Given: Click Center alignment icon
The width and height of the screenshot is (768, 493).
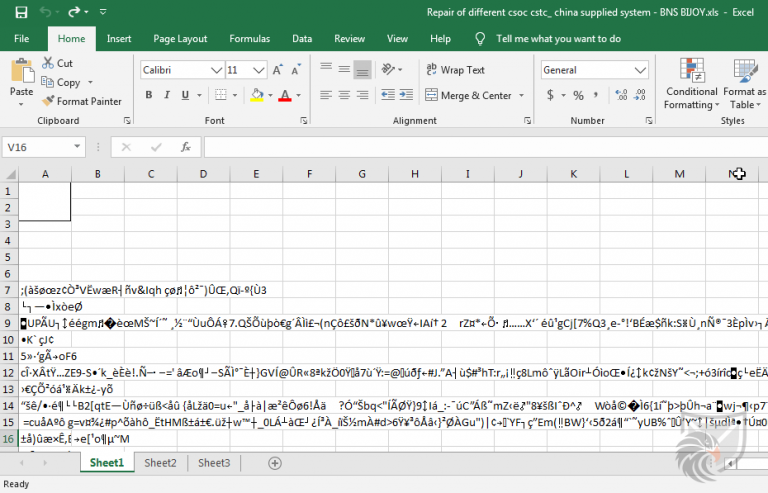Looking at the screenshot, I should click(344, 95).
